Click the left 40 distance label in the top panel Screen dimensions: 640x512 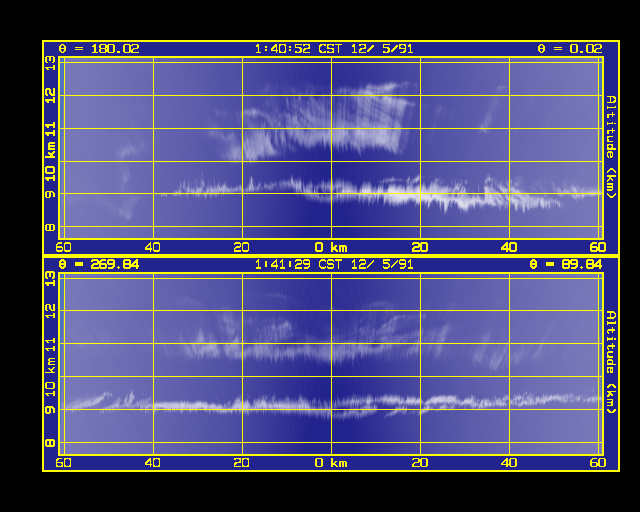tap(153, 247)
